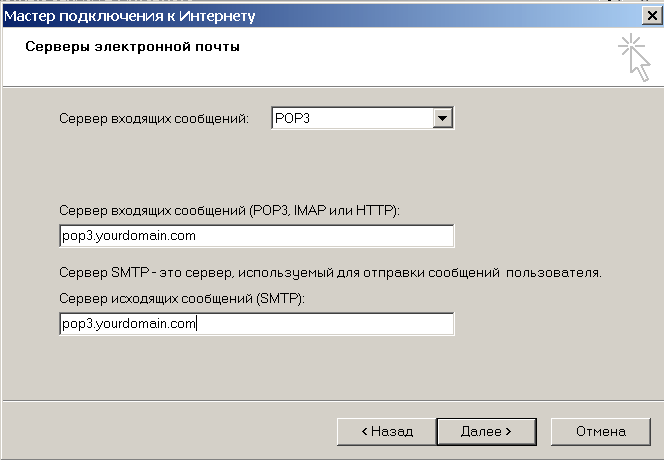Open the incoming server type dropdown arrow
The image size is (666, 462).
[443, 119]
